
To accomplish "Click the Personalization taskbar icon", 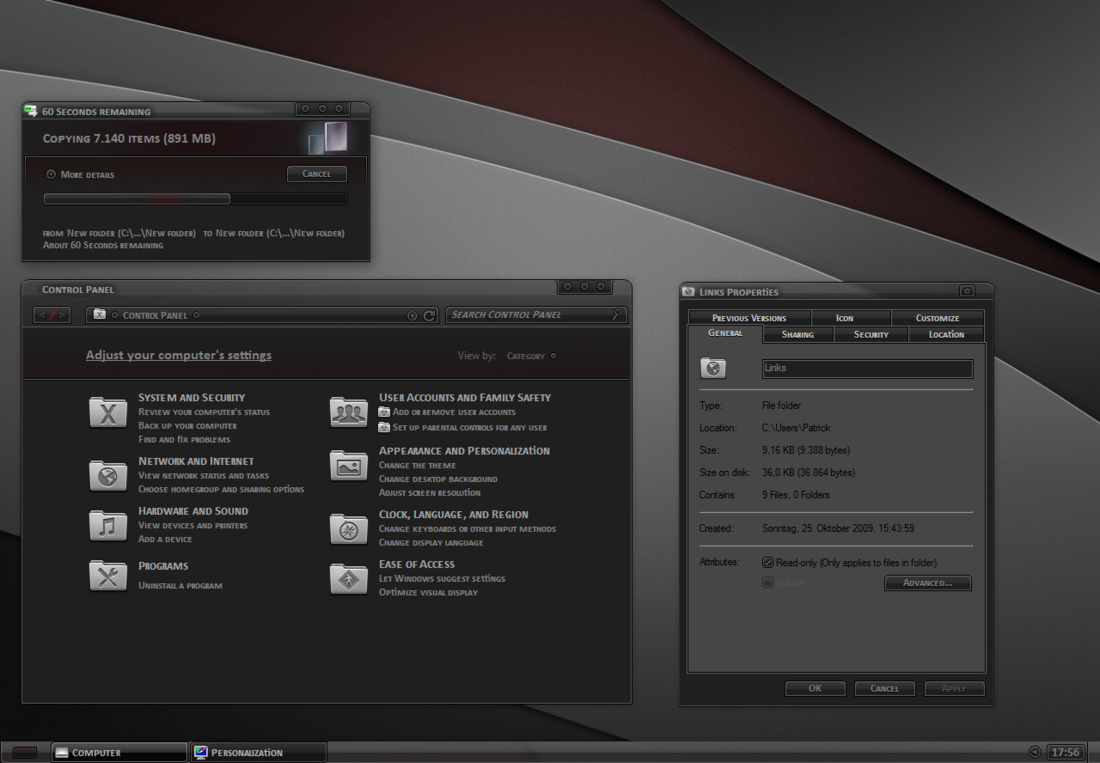I will click(x=201, y=752).
